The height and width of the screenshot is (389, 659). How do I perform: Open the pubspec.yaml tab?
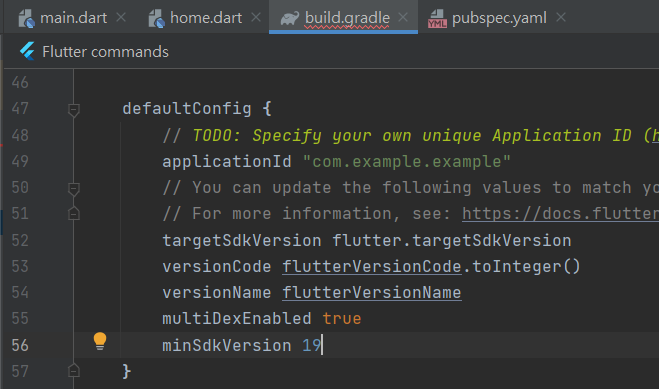click(x=499, y=18)
